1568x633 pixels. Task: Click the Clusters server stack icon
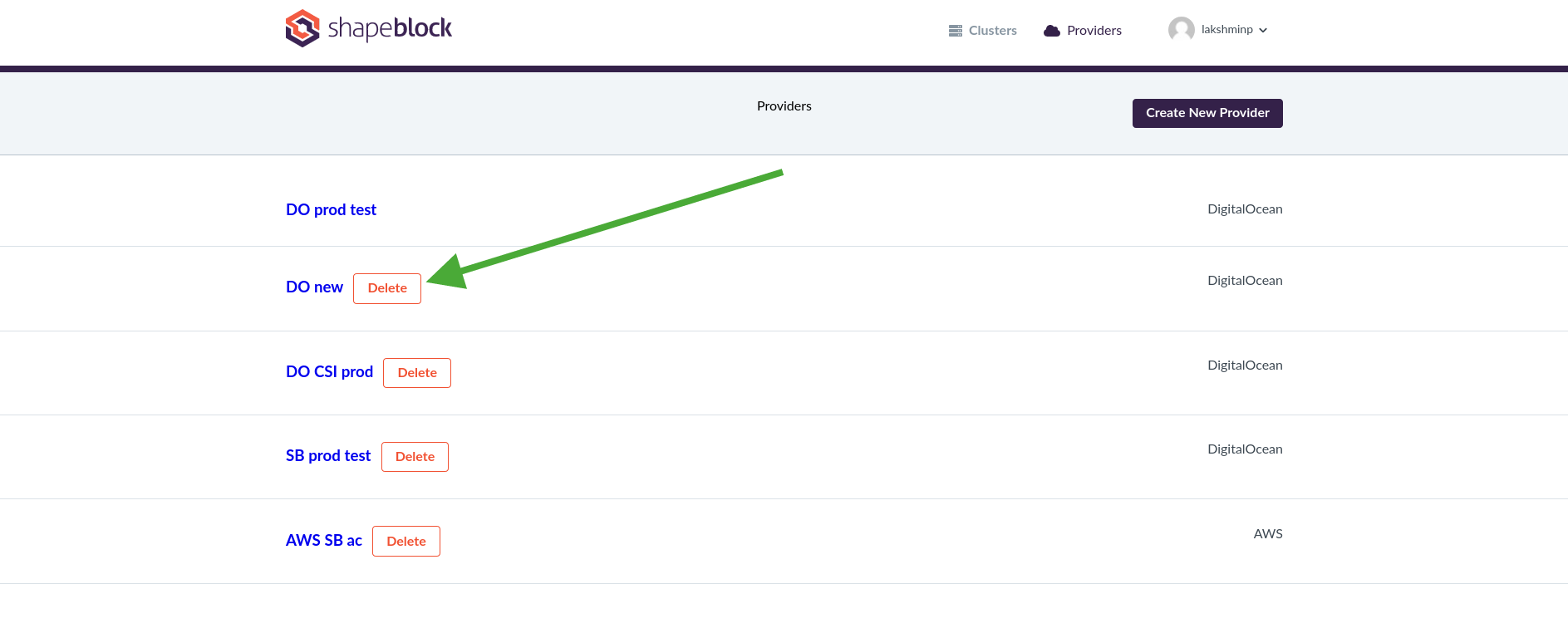[956, 31]
